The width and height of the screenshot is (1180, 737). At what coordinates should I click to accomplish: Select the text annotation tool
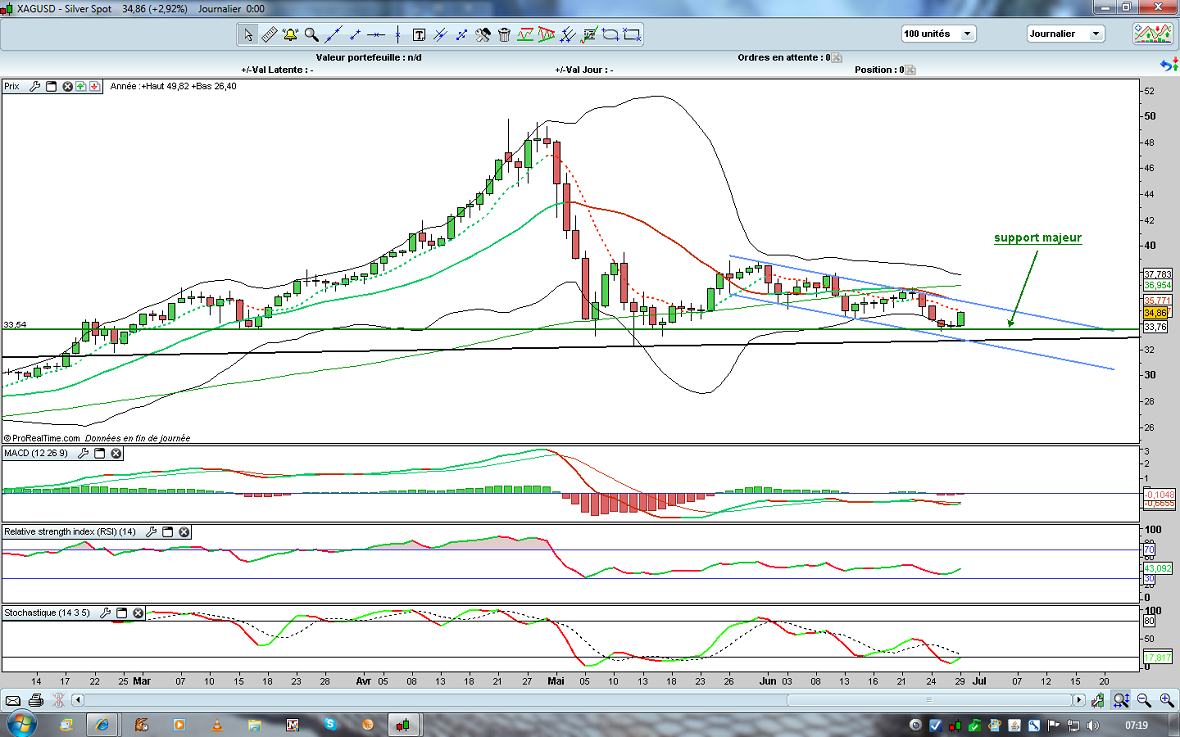419,35
